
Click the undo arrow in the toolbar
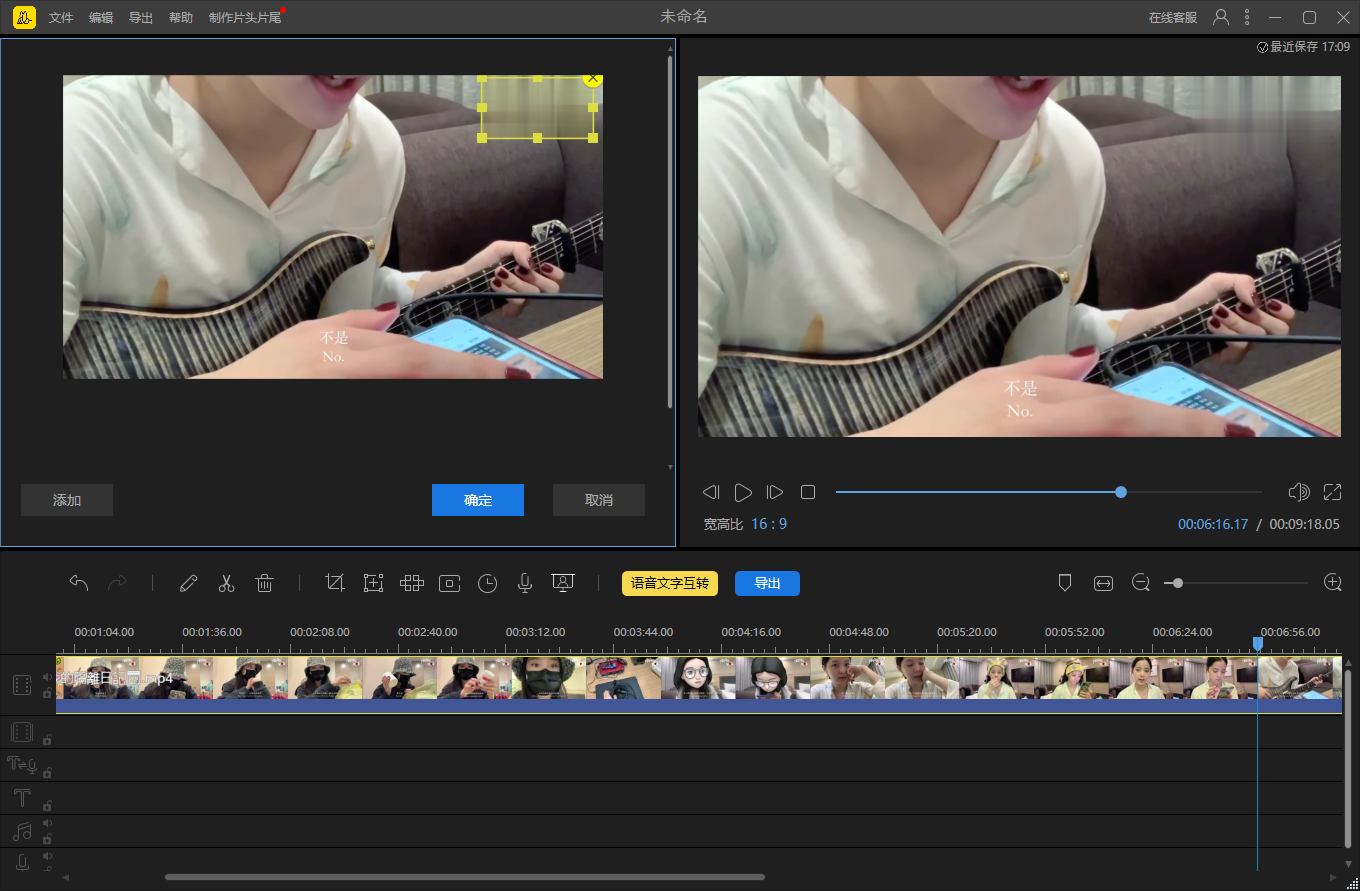click(79, 583)
